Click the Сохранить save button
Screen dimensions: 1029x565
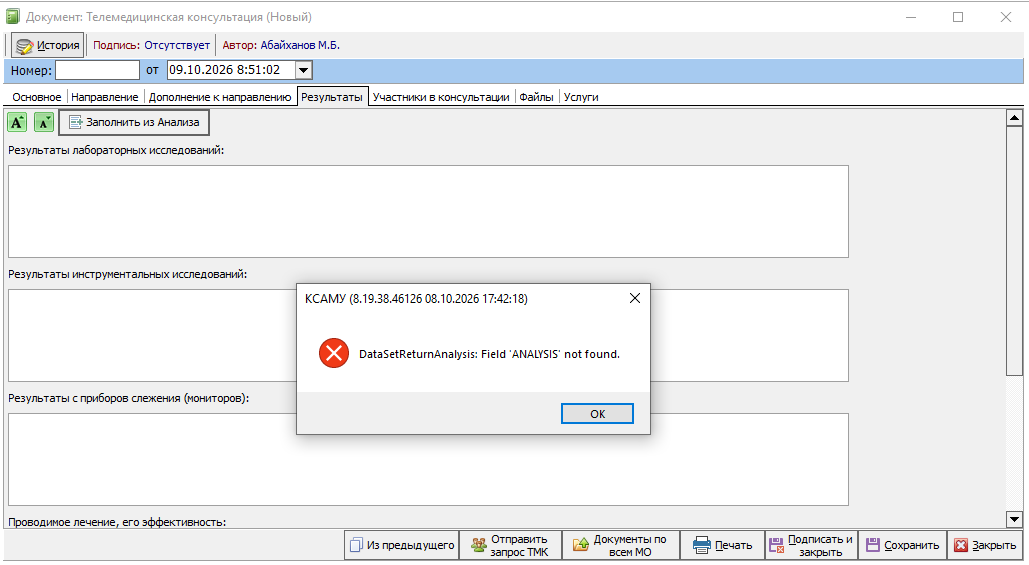(x=902, y=545)
